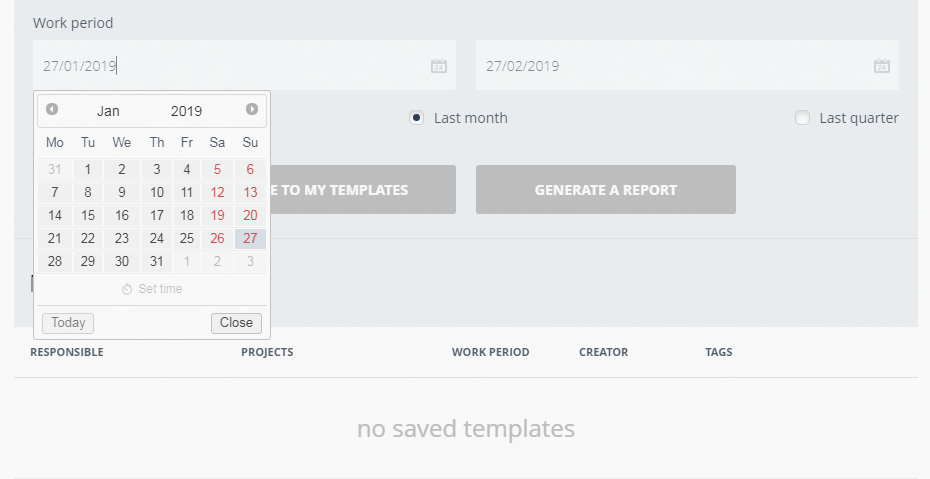Screen dimensions: 930x479
Task: Sort by the Work Period column header
Action: (491, 352)
